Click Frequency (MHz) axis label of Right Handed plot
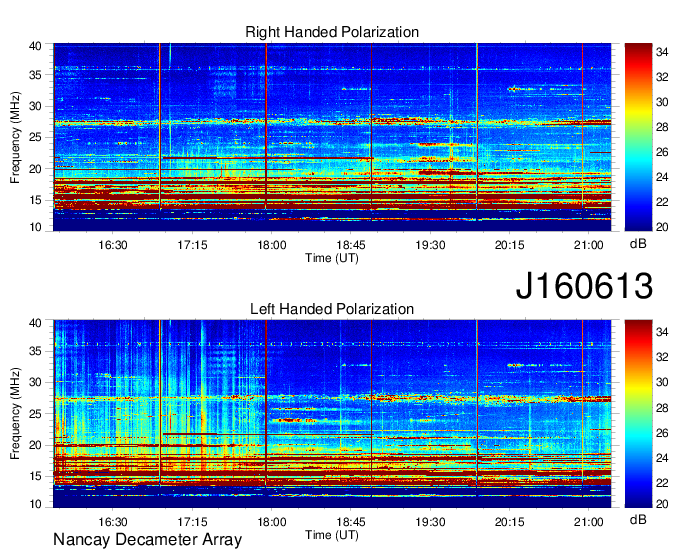This screenshot has height=552, width=680. [x=15, y=137]
